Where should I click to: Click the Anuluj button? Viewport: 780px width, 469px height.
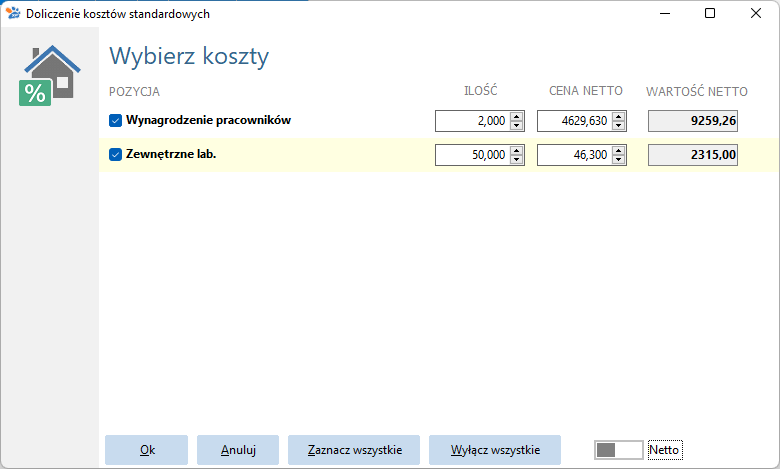(238, 450)
